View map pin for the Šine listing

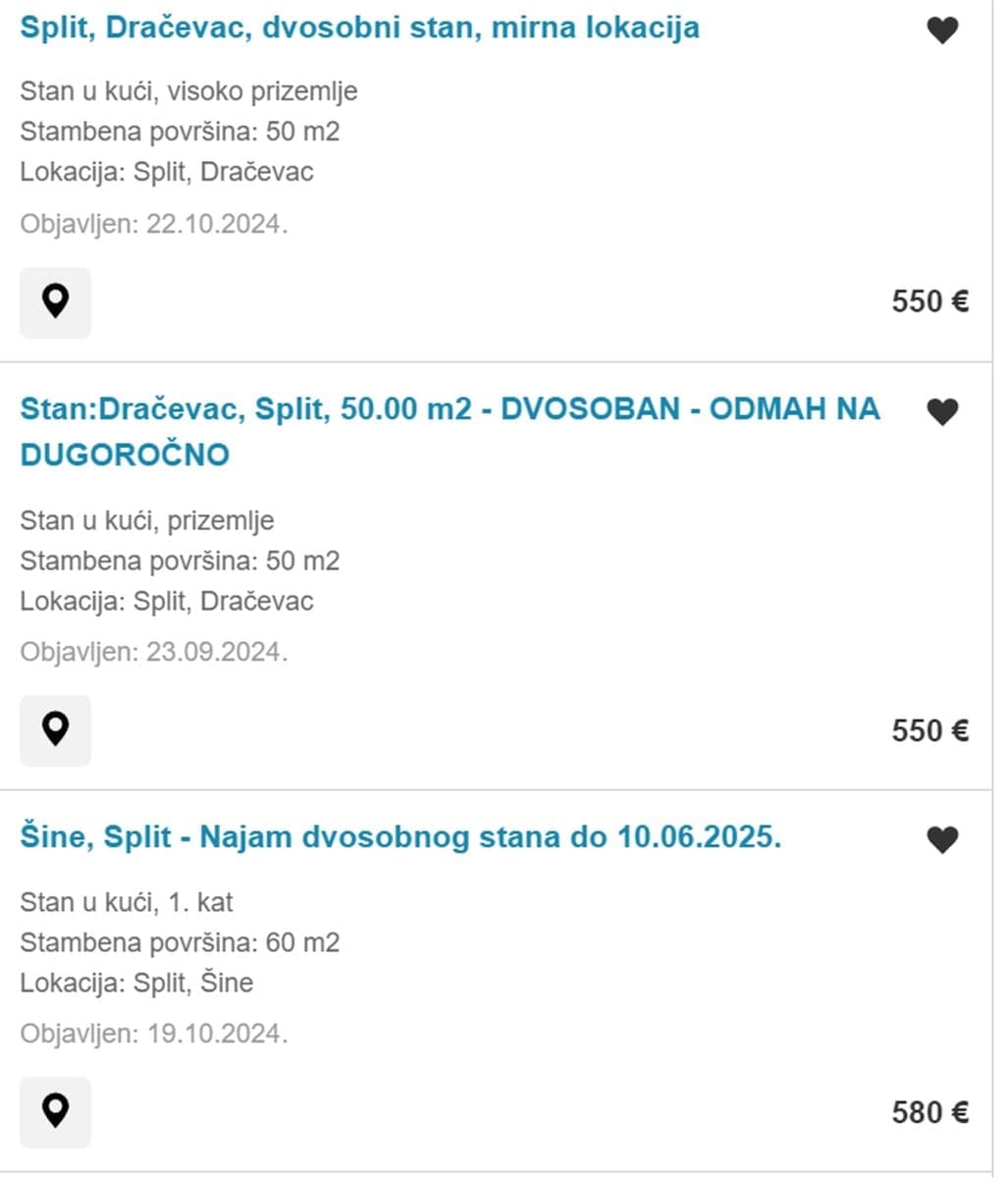[55, 1111]
